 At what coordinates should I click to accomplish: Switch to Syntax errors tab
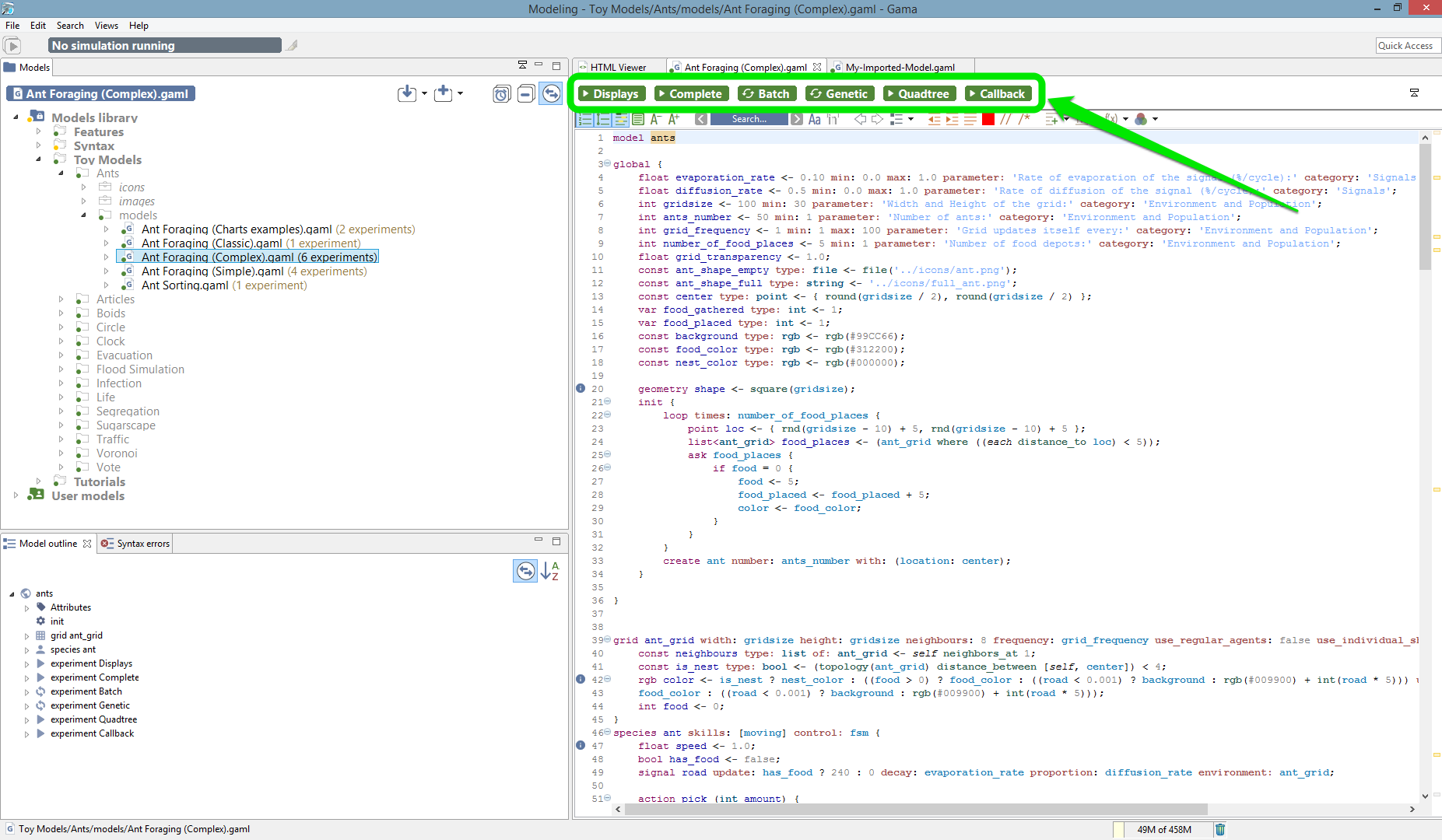(135, 544)
